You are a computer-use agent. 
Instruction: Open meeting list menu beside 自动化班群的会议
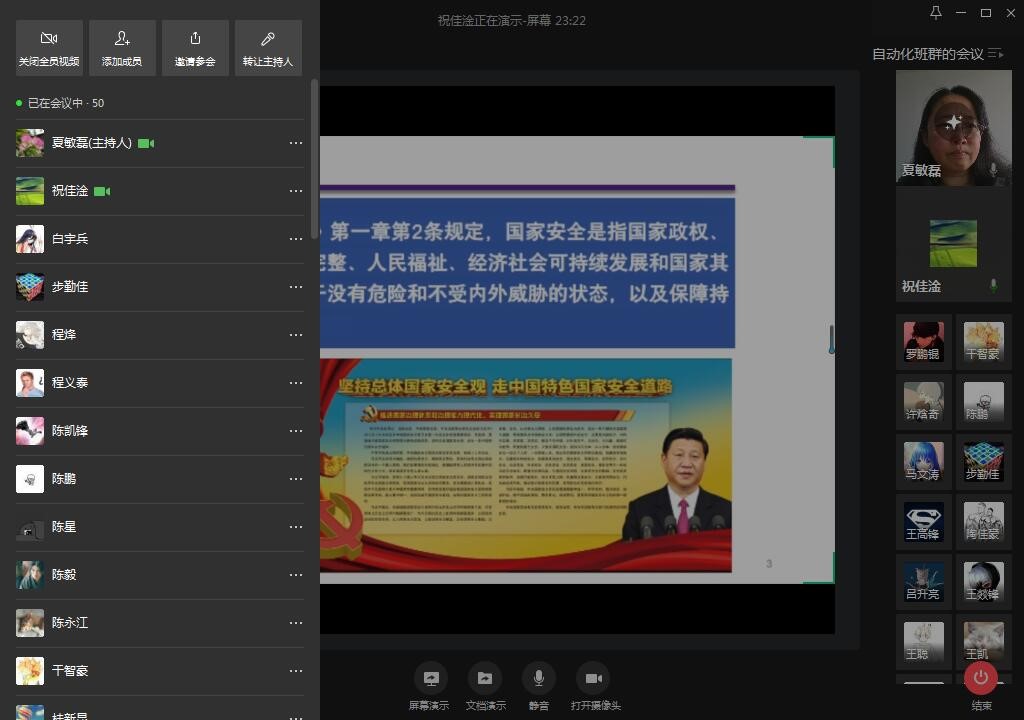point(995,54)
